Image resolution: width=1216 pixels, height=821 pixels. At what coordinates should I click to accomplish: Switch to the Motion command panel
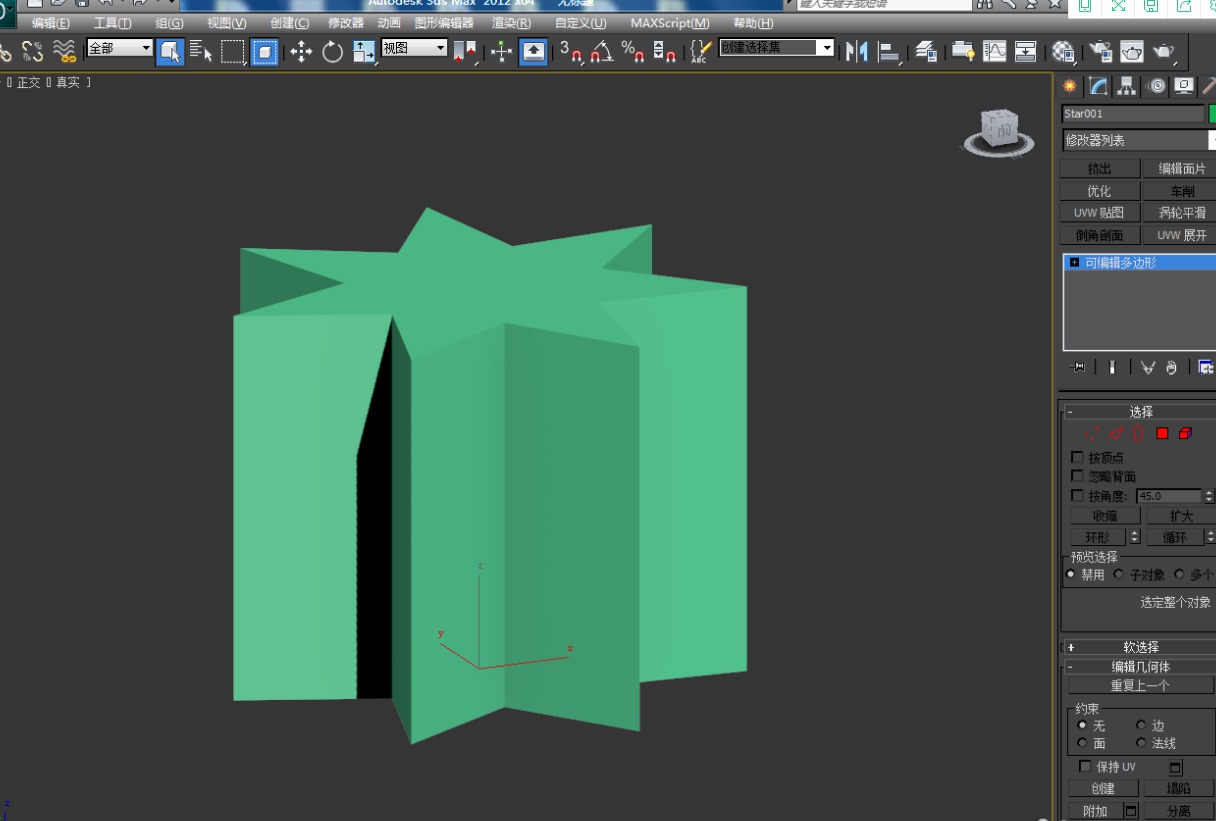point(1157,86)
